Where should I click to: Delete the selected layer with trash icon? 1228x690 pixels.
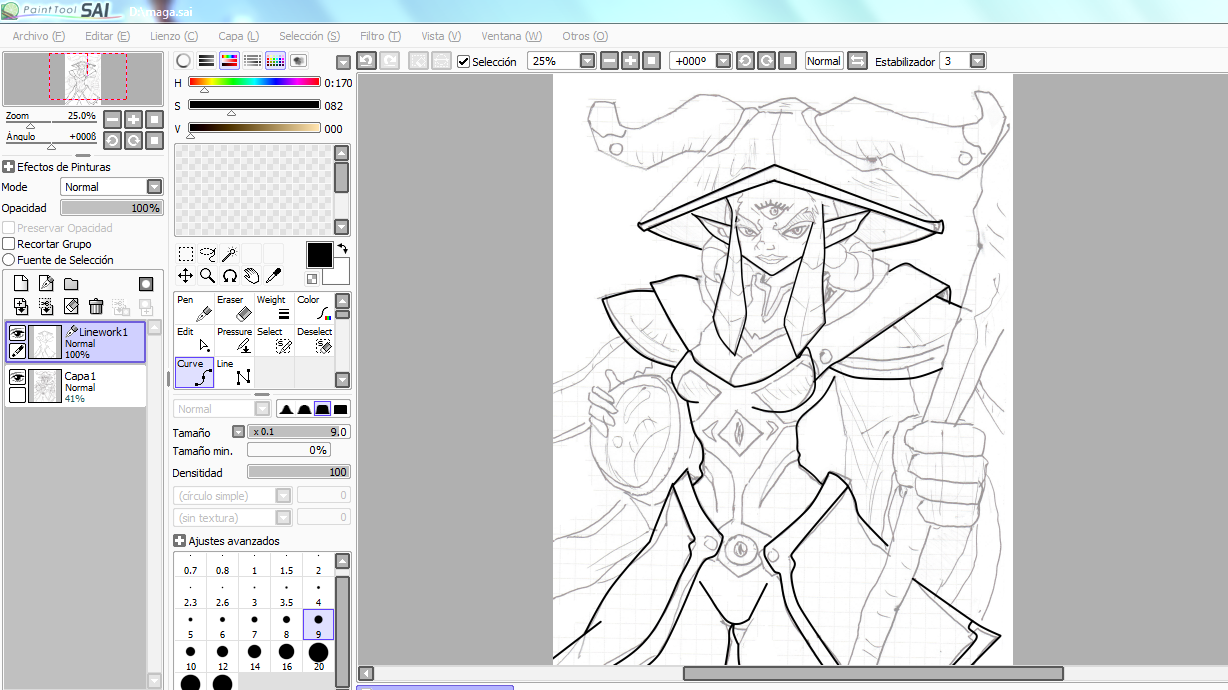point(96,306)
